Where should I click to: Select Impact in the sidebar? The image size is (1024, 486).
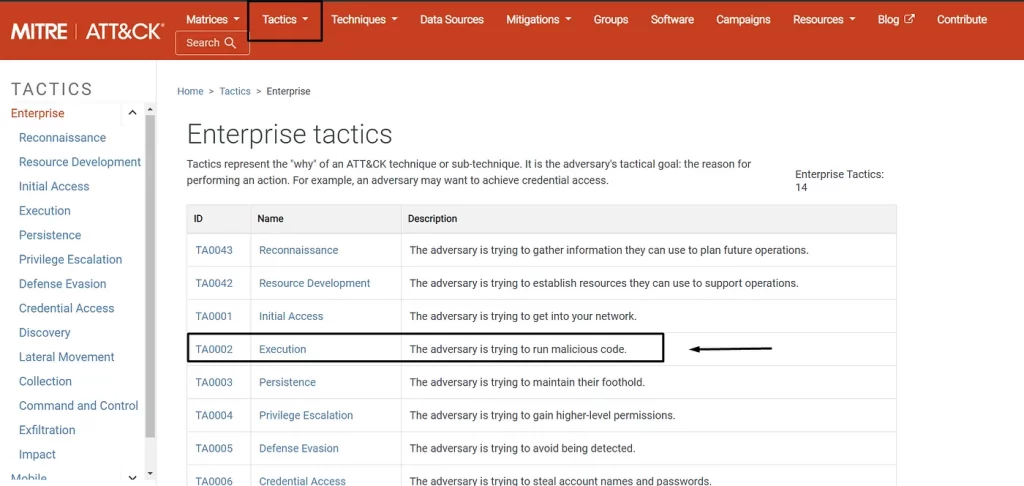[x=37, y=455]
